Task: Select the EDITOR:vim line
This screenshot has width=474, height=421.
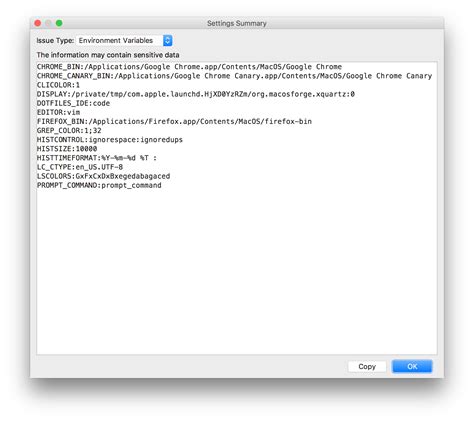Action: coord(58,112)
